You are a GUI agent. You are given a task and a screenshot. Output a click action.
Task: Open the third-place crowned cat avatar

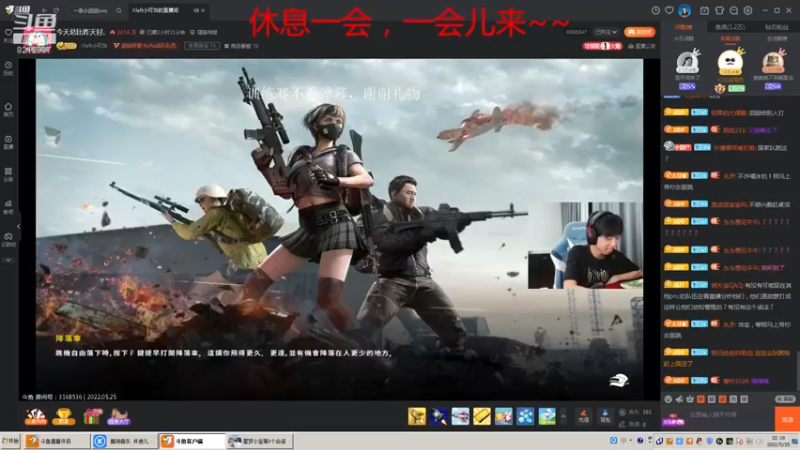[773, 62]
